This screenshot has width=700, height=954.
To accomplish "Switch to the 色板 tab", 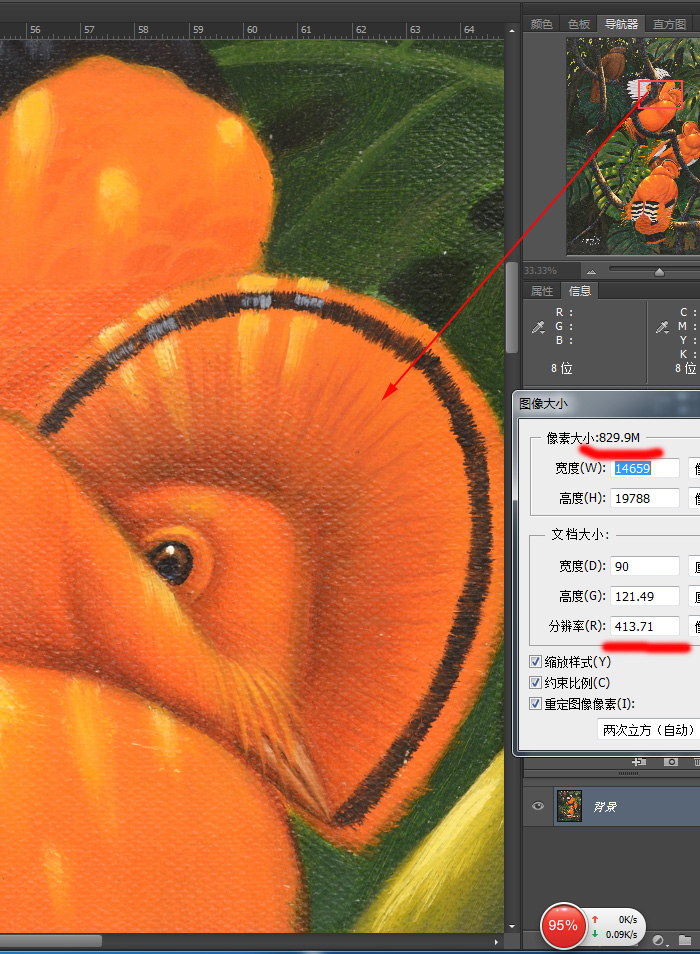I will [578, 24].
